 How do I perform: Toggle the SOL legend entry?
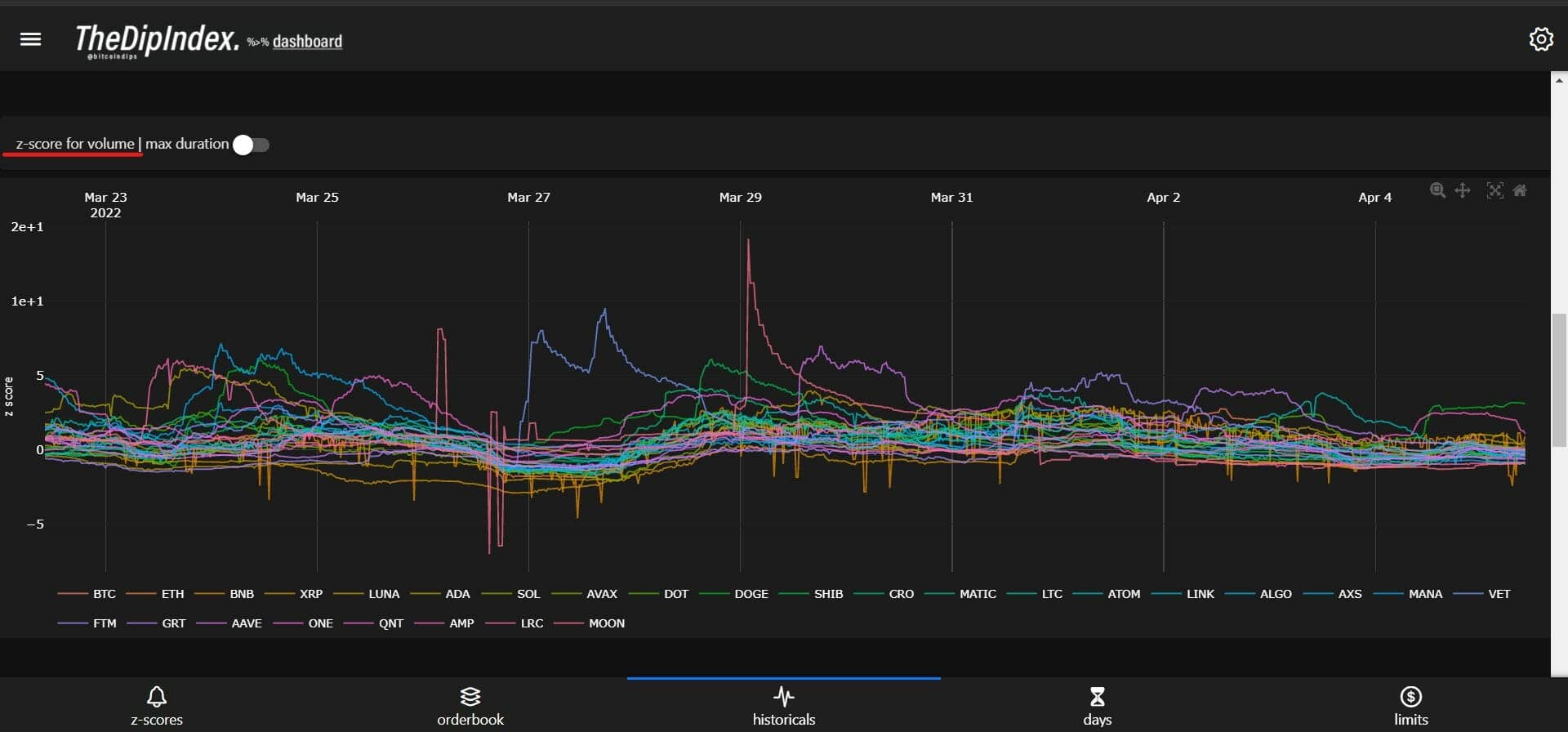528,594
